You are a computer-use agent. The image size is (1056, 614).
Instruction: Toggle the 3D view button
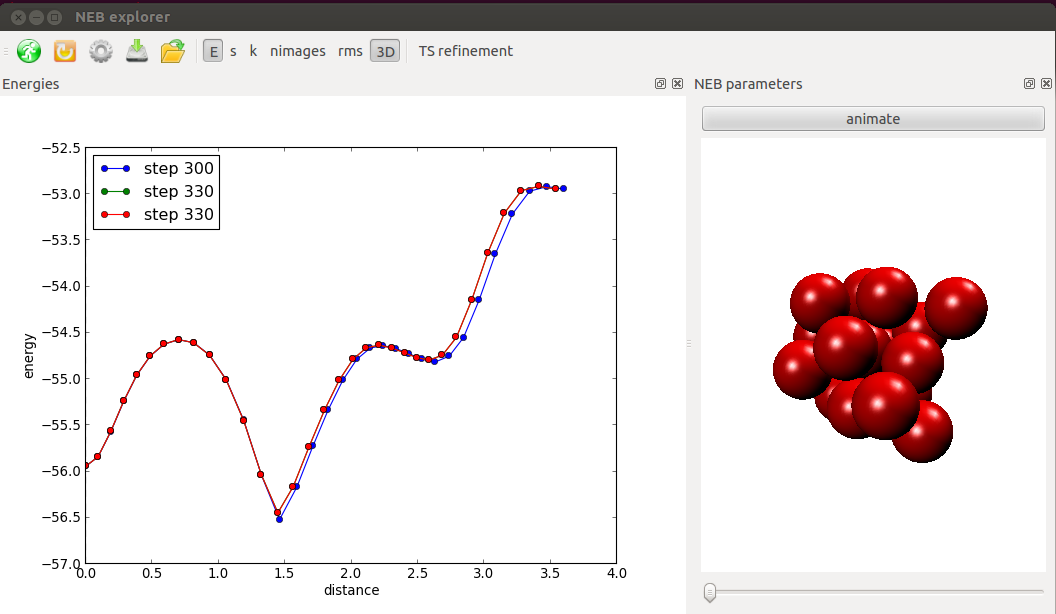(385, 51)
